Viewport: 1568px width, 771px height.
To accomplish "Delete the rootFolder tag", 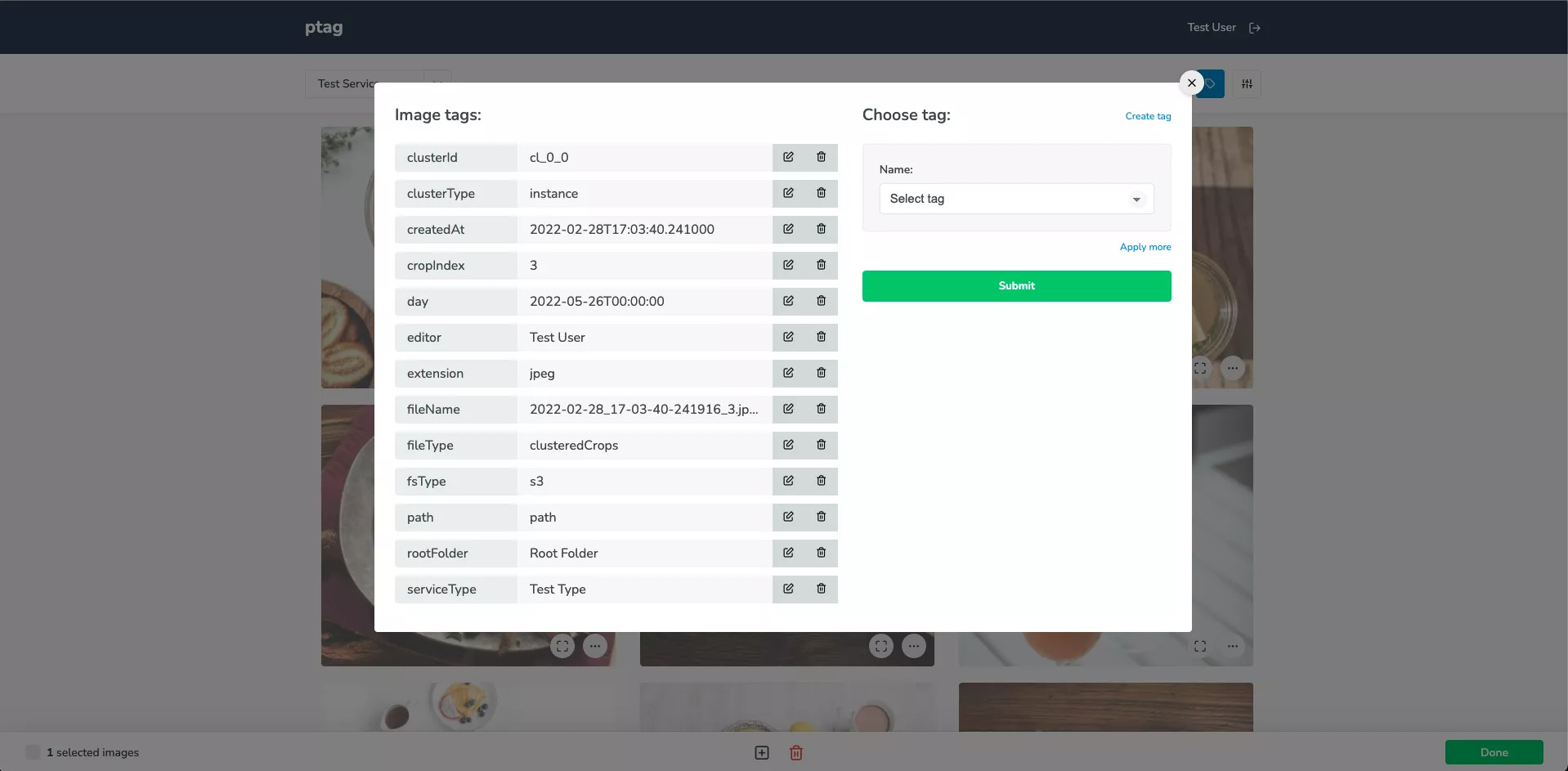I will 821,553.
